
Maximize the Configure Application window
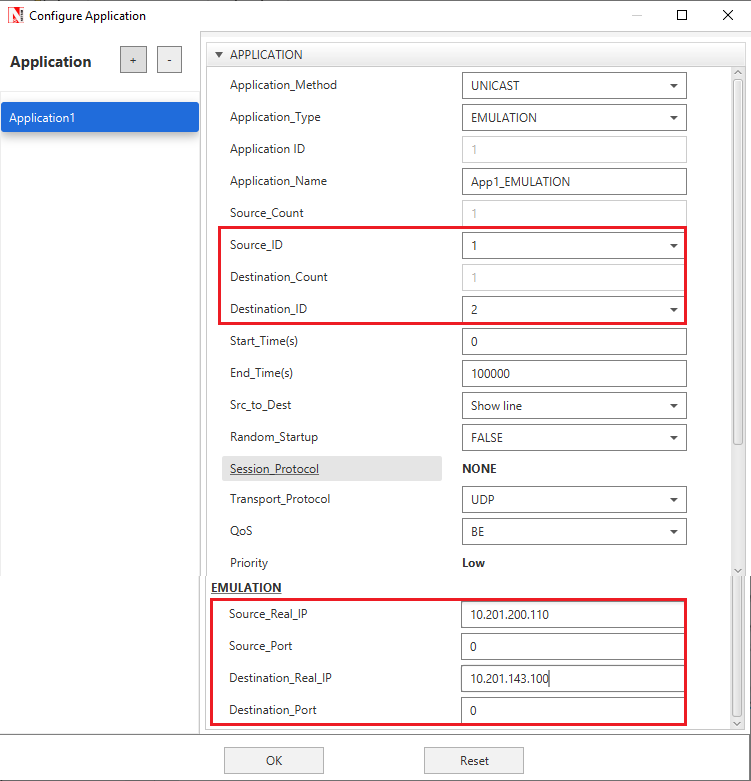682,15
